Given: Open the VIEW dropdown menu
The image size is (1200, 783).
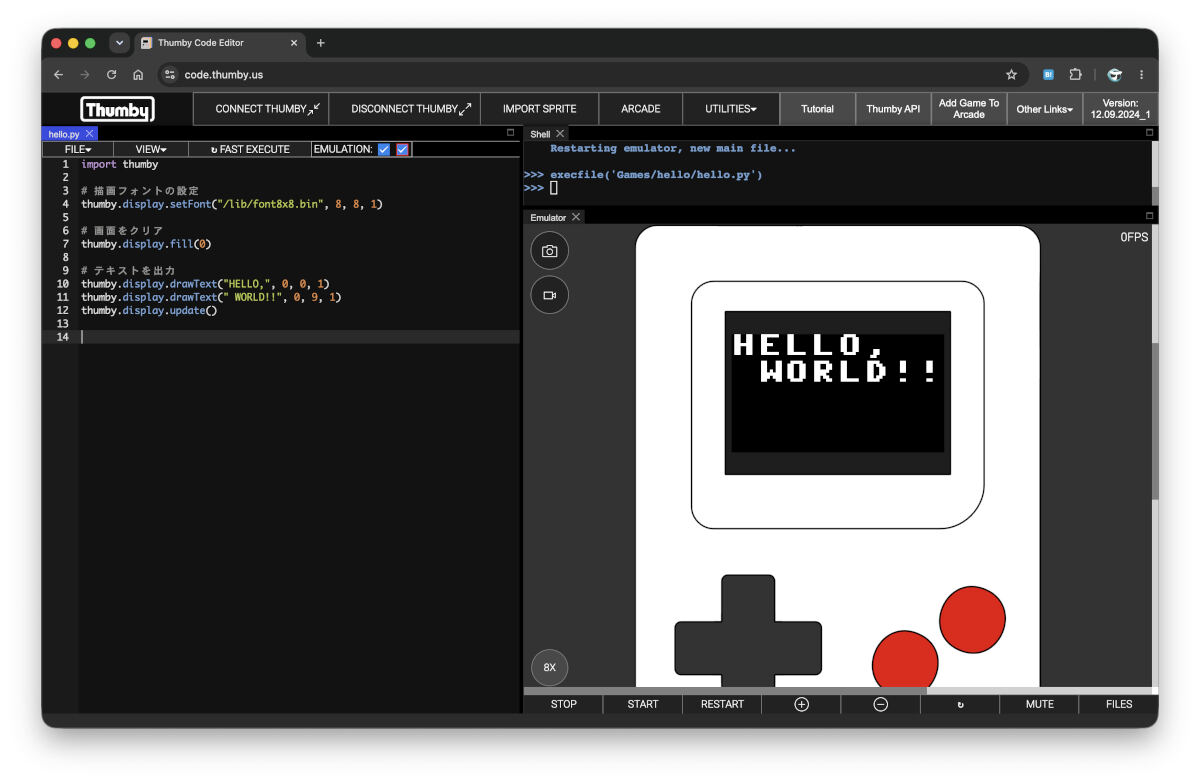Looking at the screenshot, I should pyautogui.click(x=151, y=149).
